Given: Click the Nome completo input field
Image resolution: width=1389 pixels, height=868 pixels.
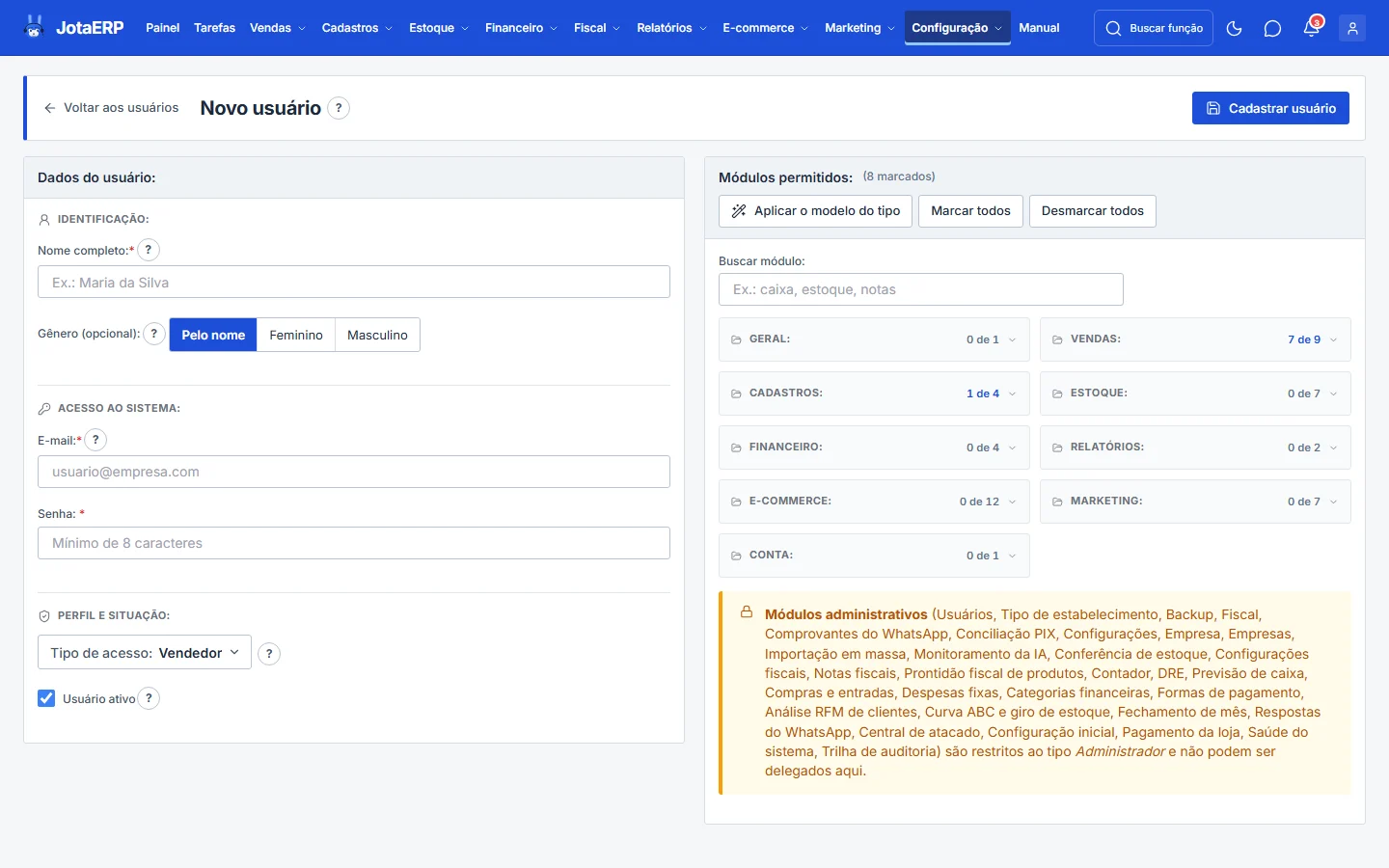Looking at the screenshot, I should 354,282.
